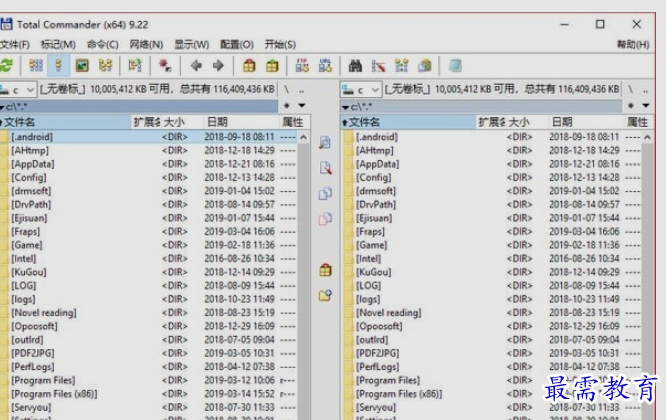Sort left panel by 文件名 column

pos(65,122)
